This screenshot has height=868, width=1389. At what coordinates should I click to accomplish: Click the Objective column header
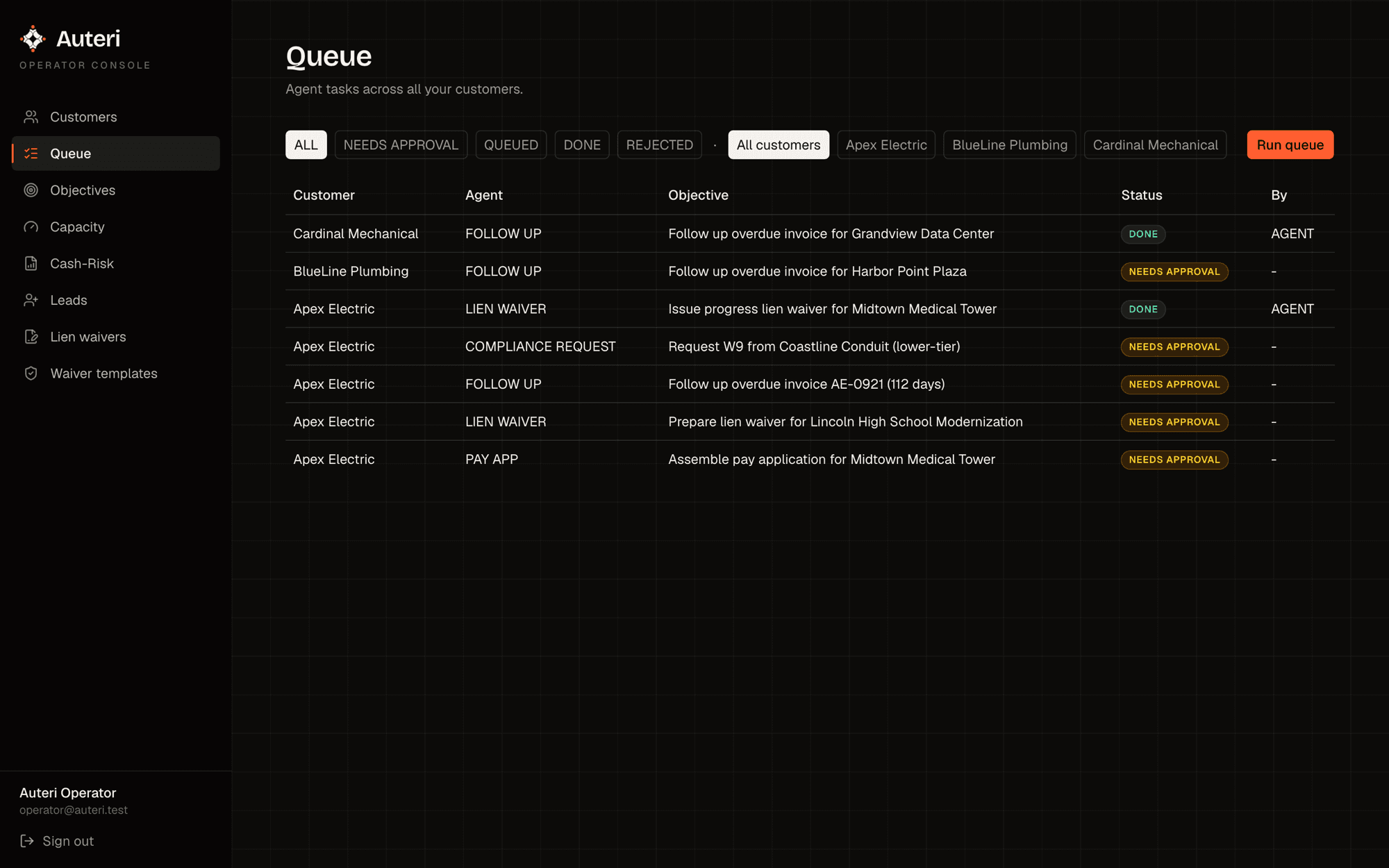click(698, 195)
